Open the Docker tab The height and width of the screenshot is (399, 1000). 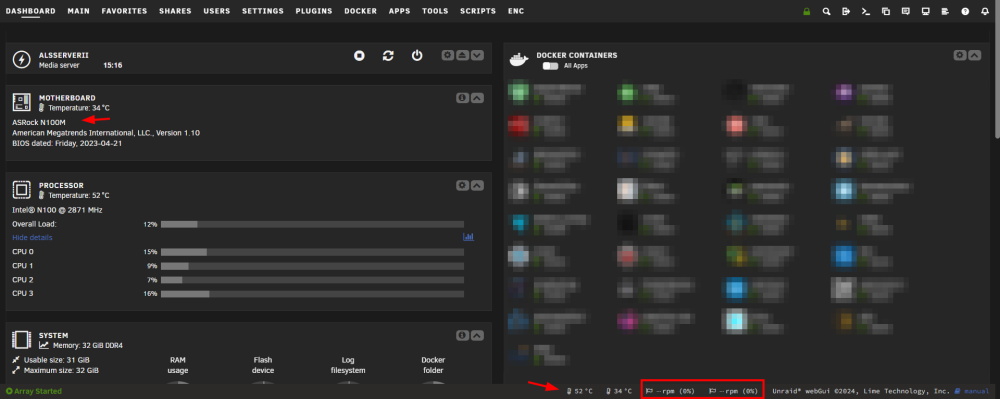click(360, 11)
